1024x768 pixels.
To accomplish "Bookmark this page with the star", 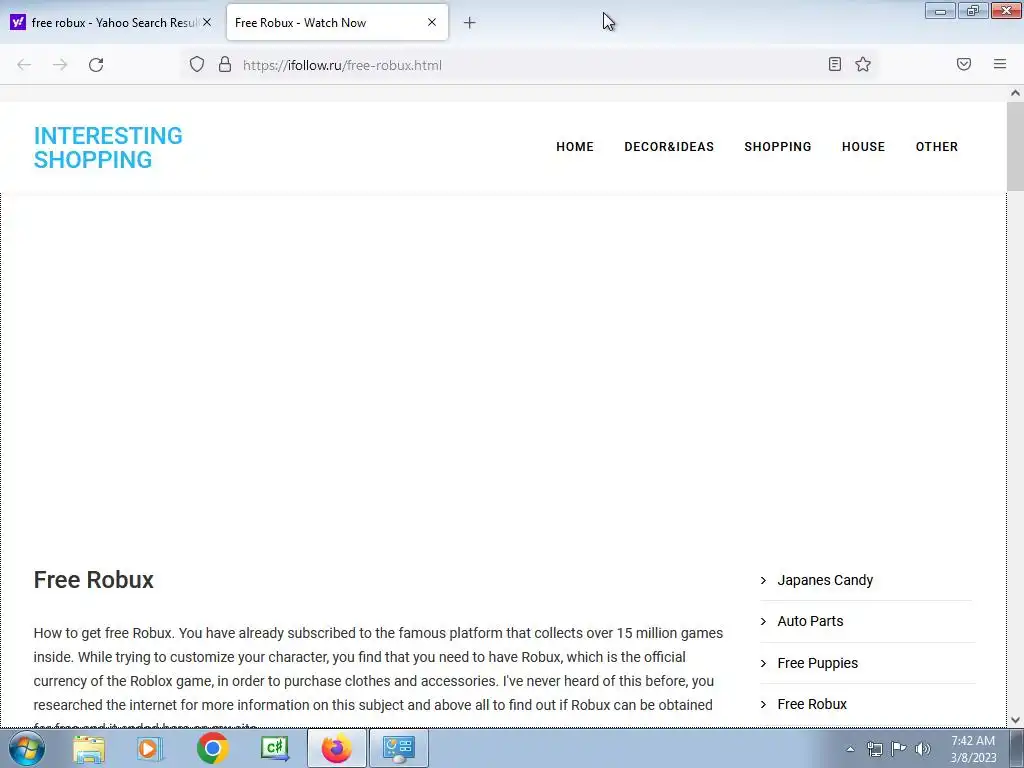I will (x=863, y=64).
